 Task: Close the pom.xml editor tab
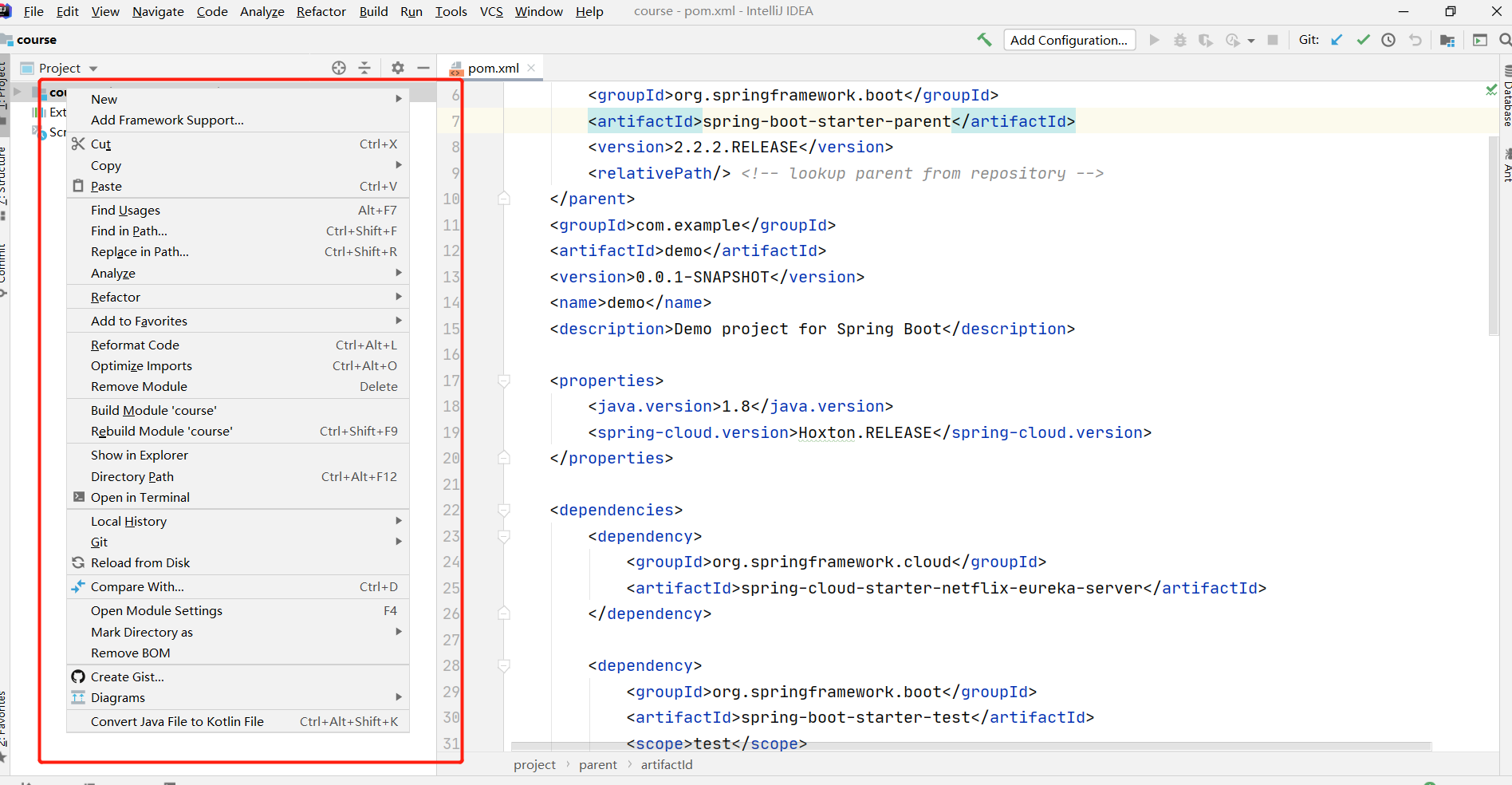(531, 68)
